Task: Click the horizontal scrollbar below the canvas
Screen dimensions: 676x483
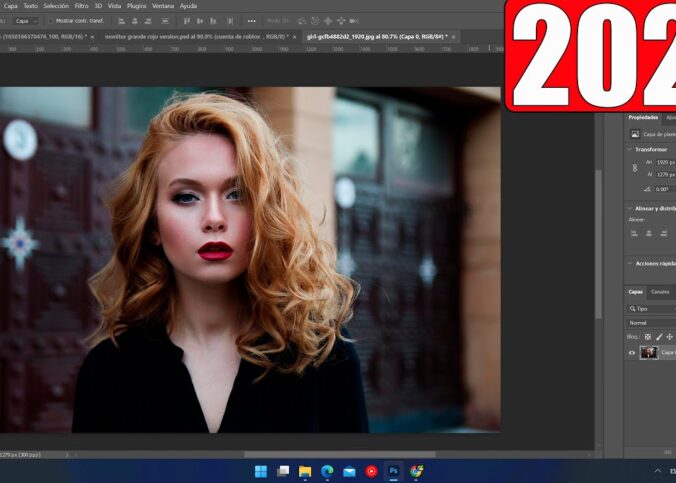Action: 339,455
